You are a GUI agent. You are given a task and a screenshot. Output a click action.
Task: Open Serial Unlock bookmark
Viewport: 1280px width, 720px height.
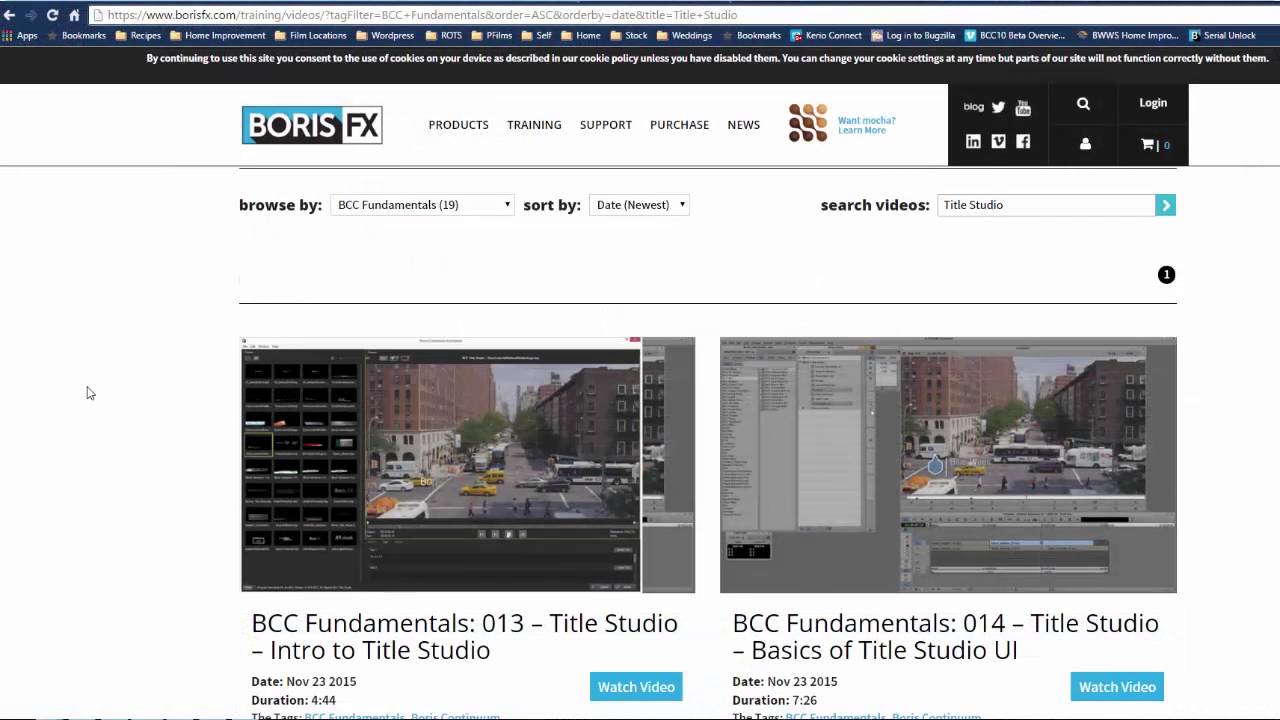(1222, 35)
